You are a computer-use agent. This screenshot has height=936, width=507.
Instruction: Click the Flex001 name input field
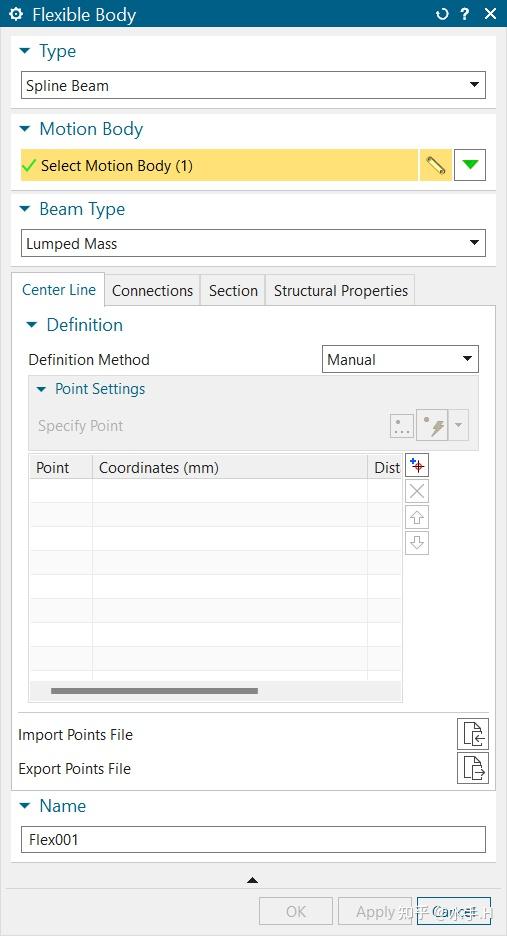253,840
